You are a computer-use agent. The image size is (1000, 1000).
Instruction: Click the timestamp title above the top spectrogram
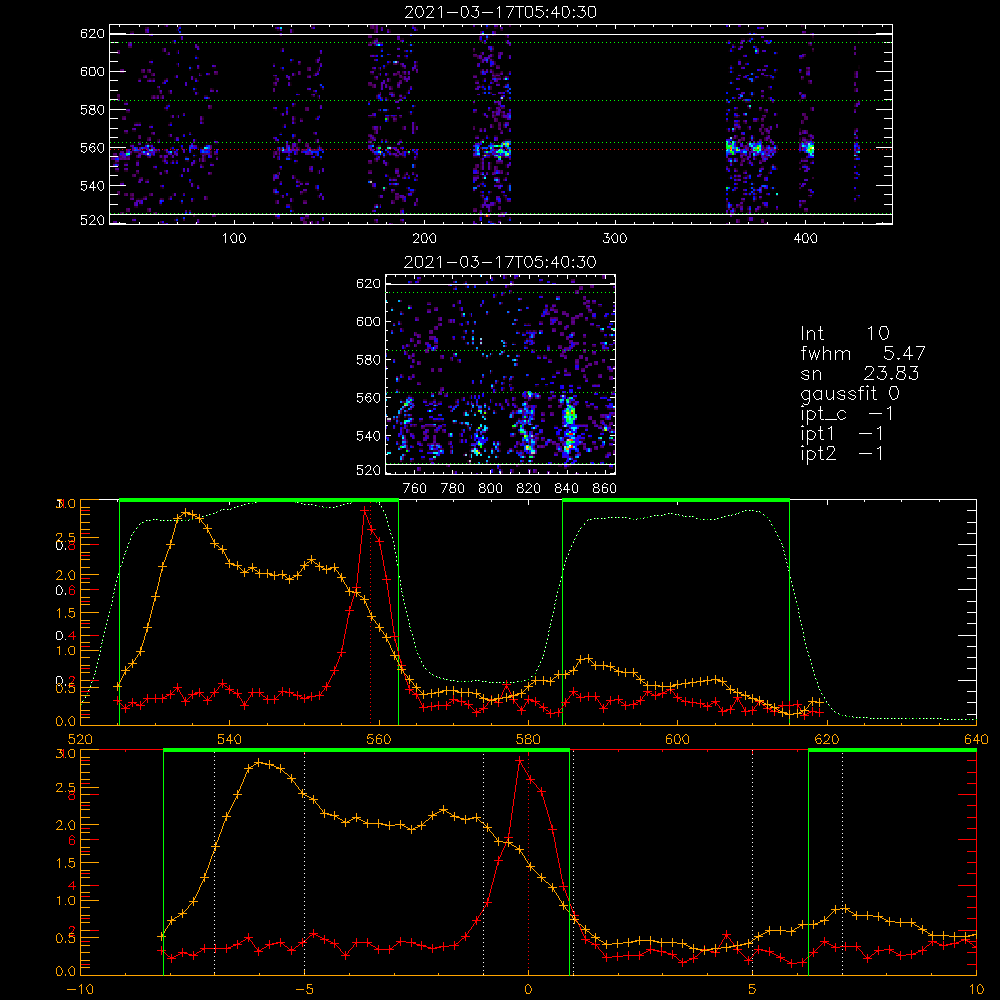click(500, 12)
